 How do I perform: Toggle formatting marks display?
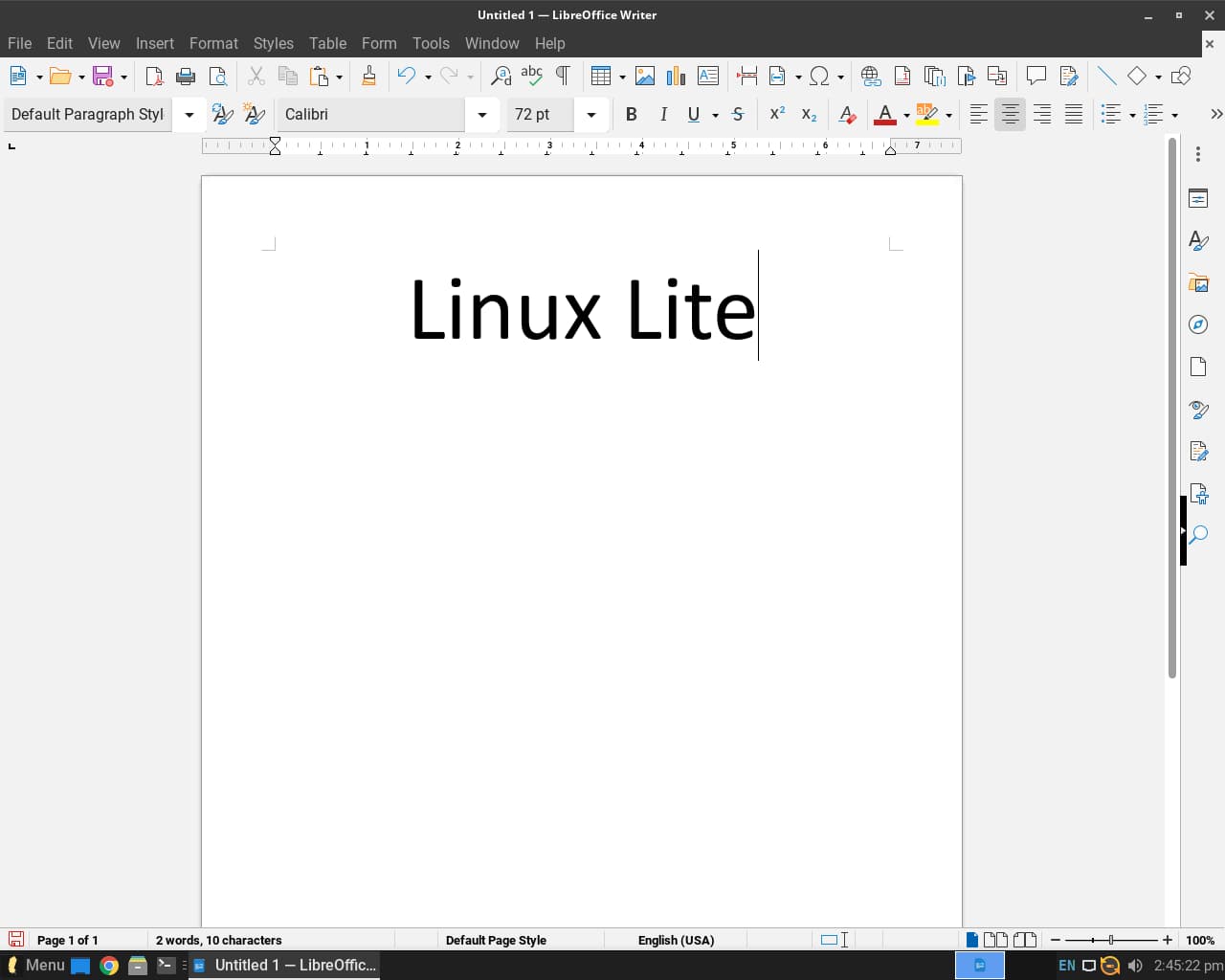[x=563, y=76]
